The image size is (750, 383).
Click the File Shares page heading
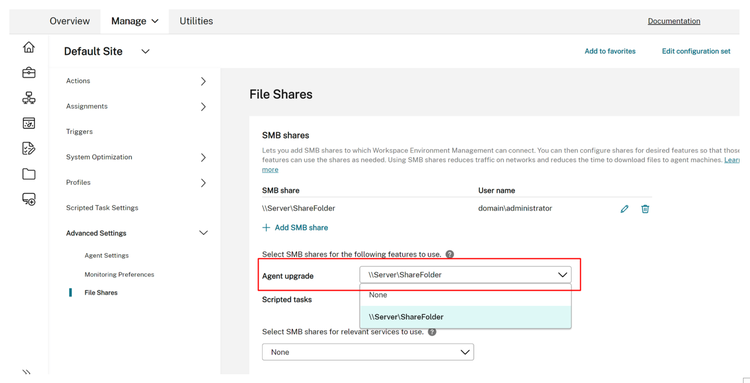(x=281, y=95)
